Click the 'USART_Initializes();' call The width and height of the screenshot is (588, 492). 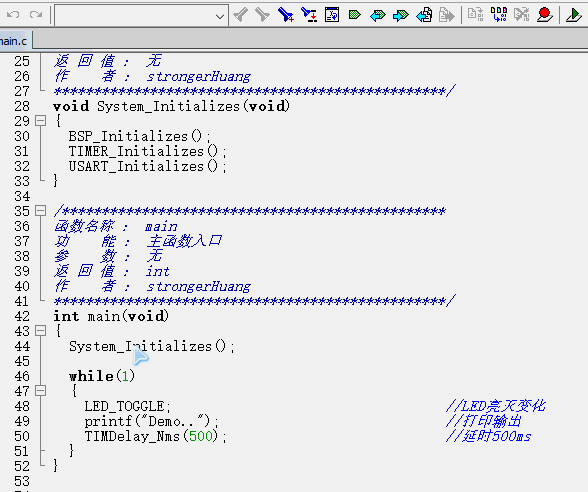point(147,166)
